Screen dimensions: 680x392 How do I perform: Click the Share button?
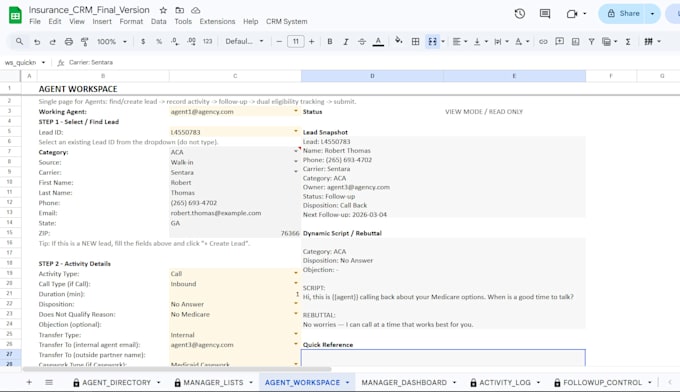(623, 13)
